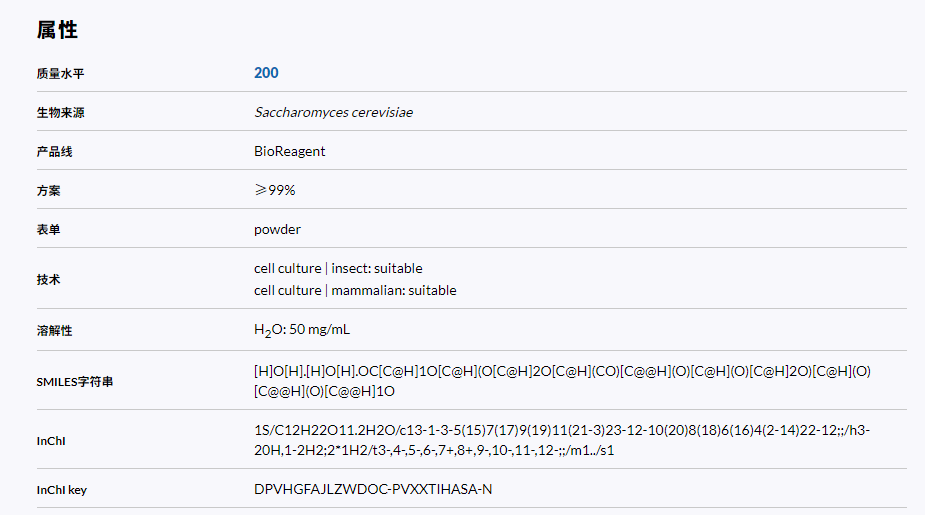Click the BioReagent product line value

click(x=290, y=151)
